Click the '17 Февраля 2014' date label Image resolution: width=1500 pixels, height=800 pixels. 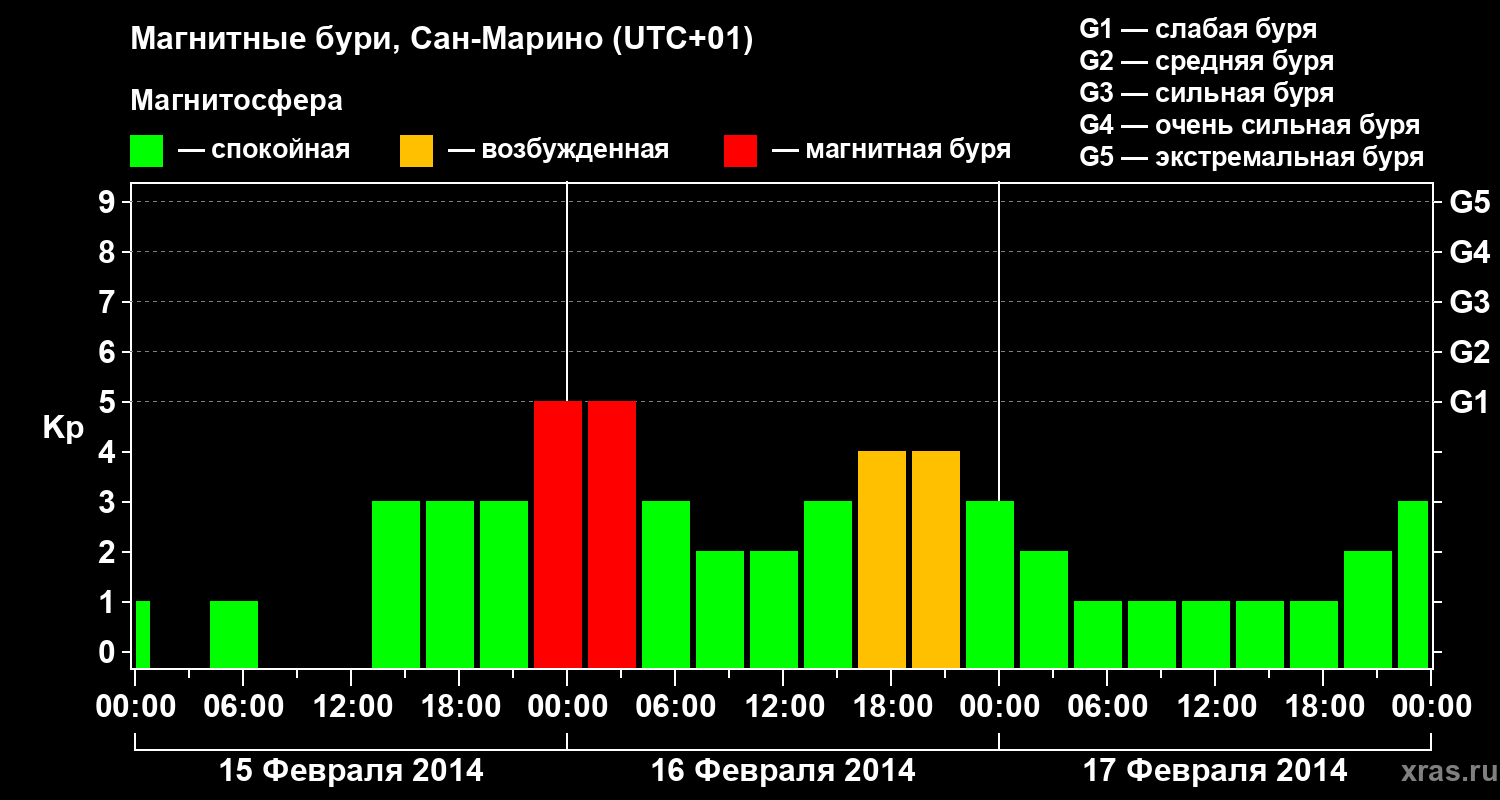pos(1215,771)
